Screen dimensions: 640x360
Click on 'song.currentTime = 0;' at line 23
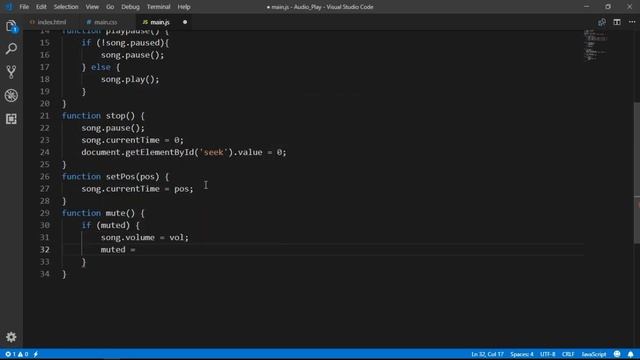tap(132, 140)
